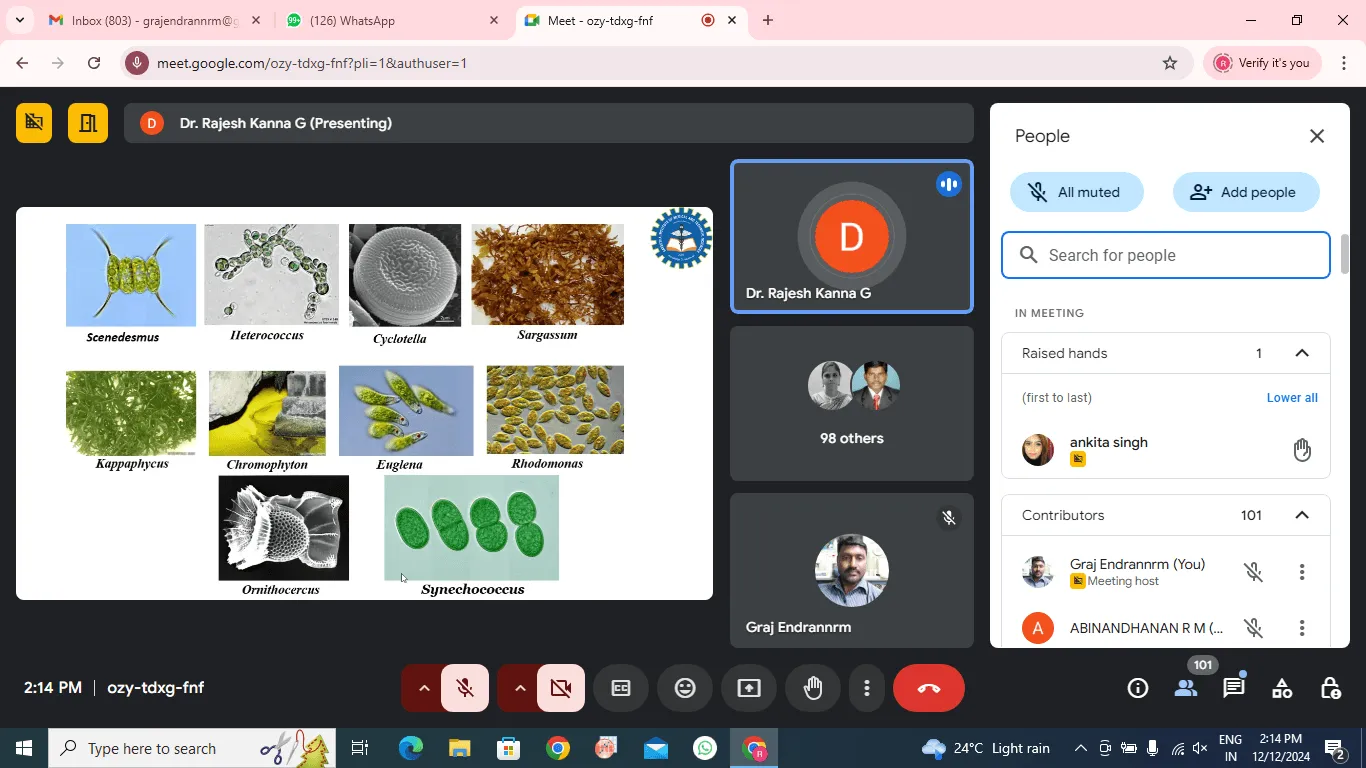Toggle microphone mute button
The width and height of the screenshot is (1366, 768).
pyautogui.click(x=465, y=688)
